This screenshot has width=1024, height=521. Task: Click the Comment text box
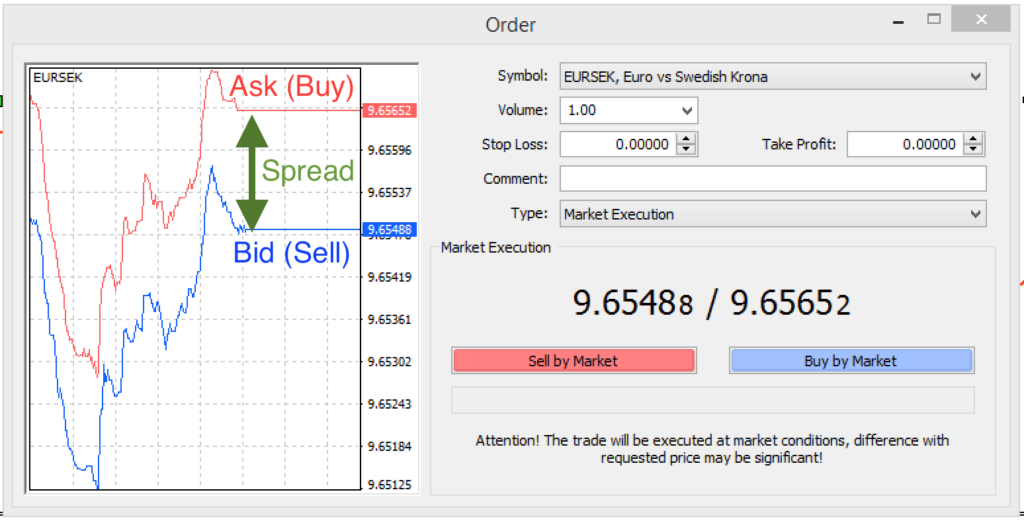tap(772, 179)
